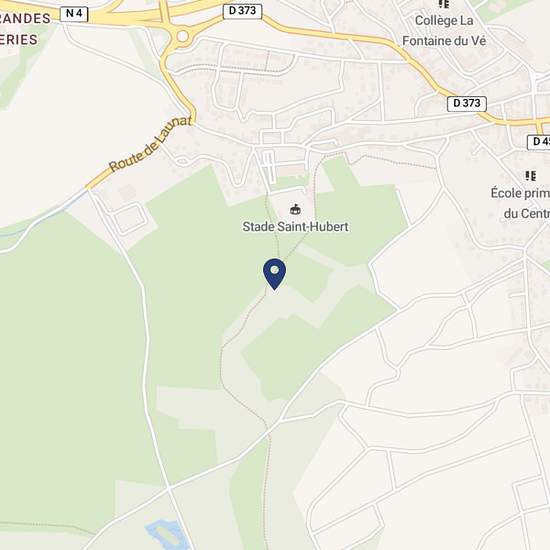Select the large green forest area on left
Screen dimensions: 550x550
tap(70, 368)
